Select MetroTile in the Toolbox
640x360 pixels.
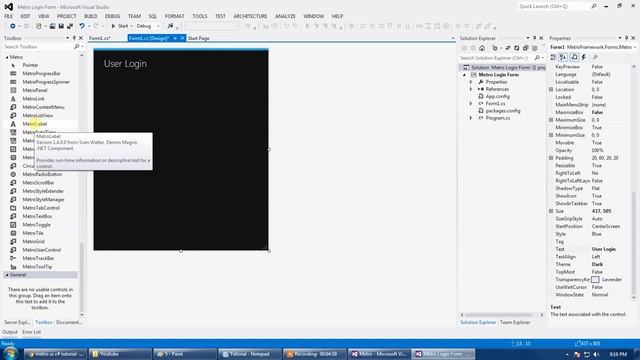[x=33, y=233]
